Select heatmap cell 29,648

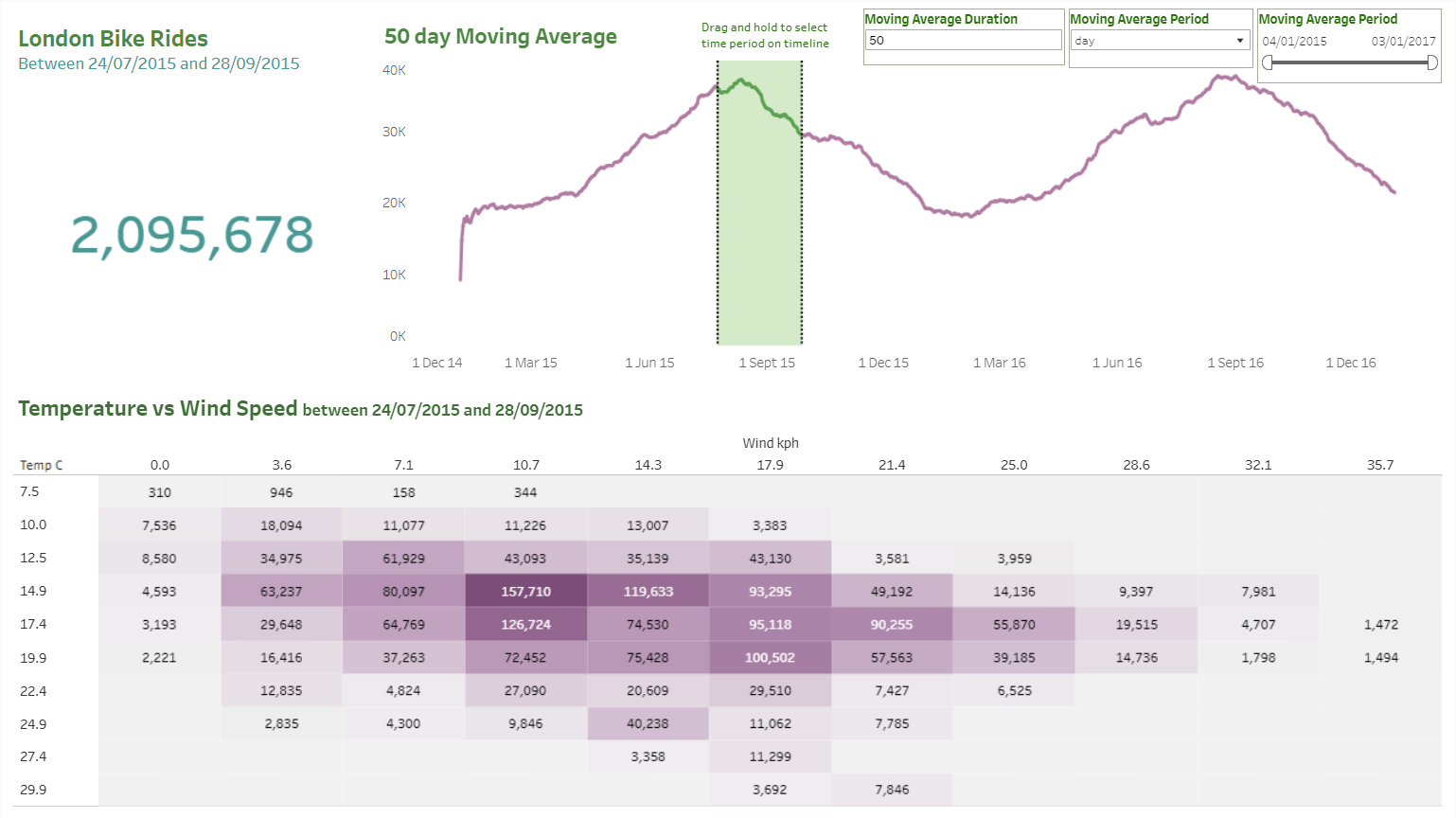tap(281, 624)
